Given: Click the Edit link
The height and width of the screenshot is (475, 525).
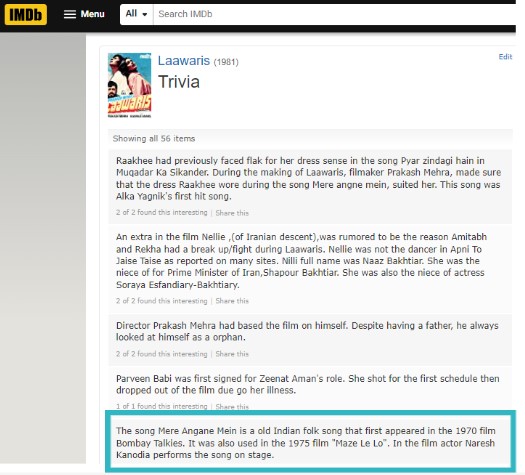Looking at the screenshot, I should pyautogui.click(x=505, y=57).
